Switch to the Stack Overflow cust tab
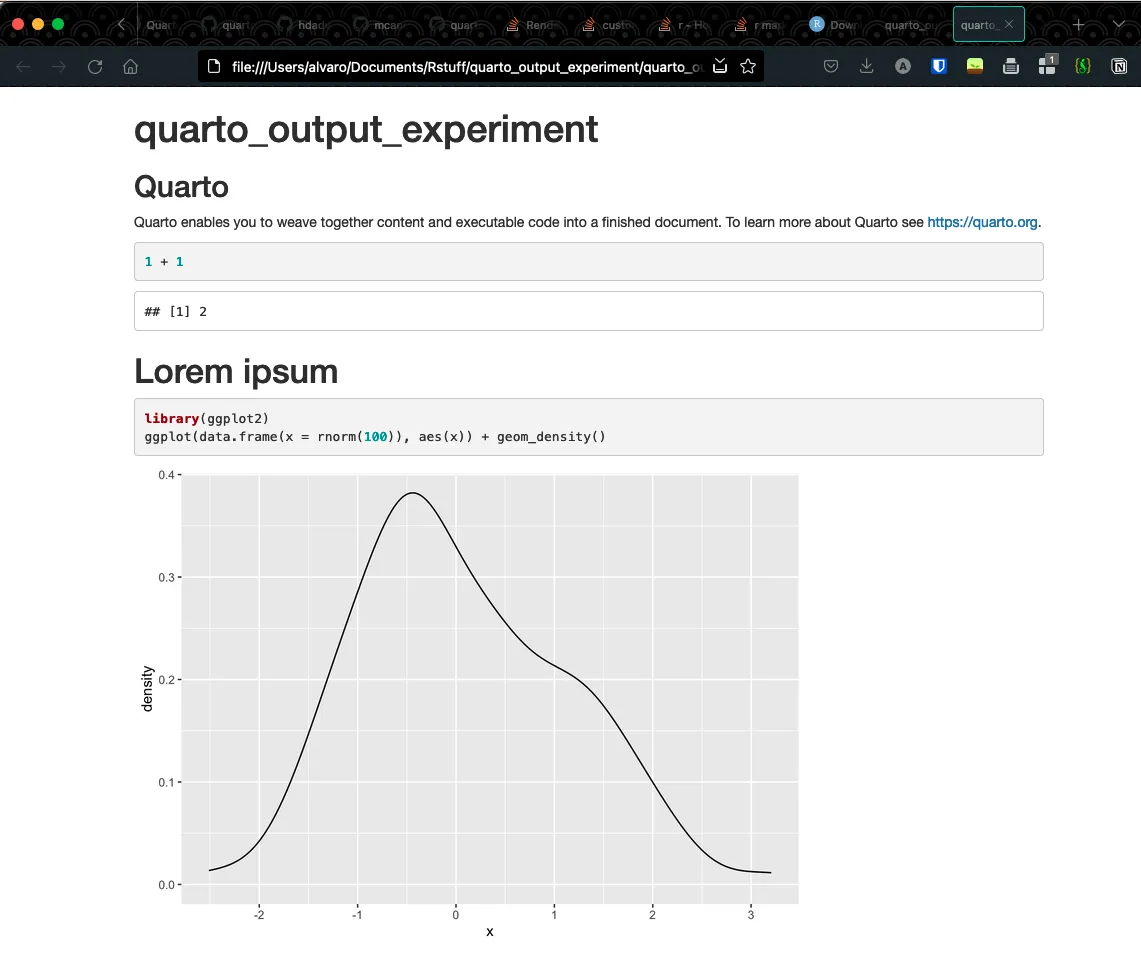 coord(610,25)
